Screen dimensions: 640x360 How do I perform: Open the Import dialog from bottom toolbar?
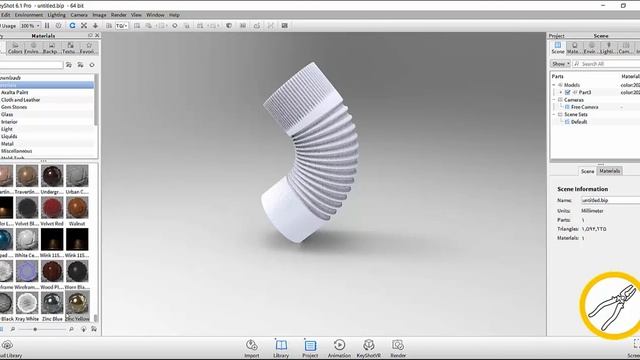(251, 349)
